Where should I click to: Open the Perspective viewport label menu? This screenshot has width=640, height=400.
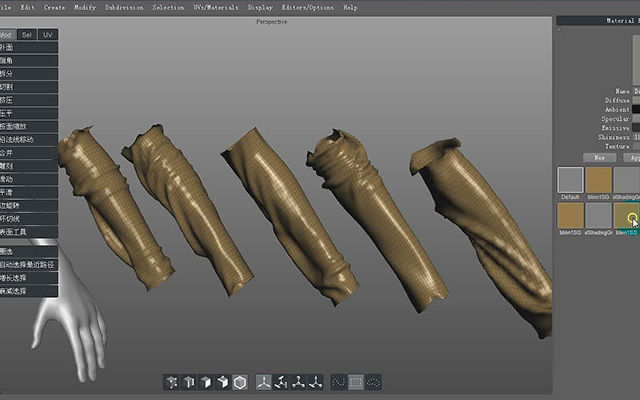pos(271,22)
